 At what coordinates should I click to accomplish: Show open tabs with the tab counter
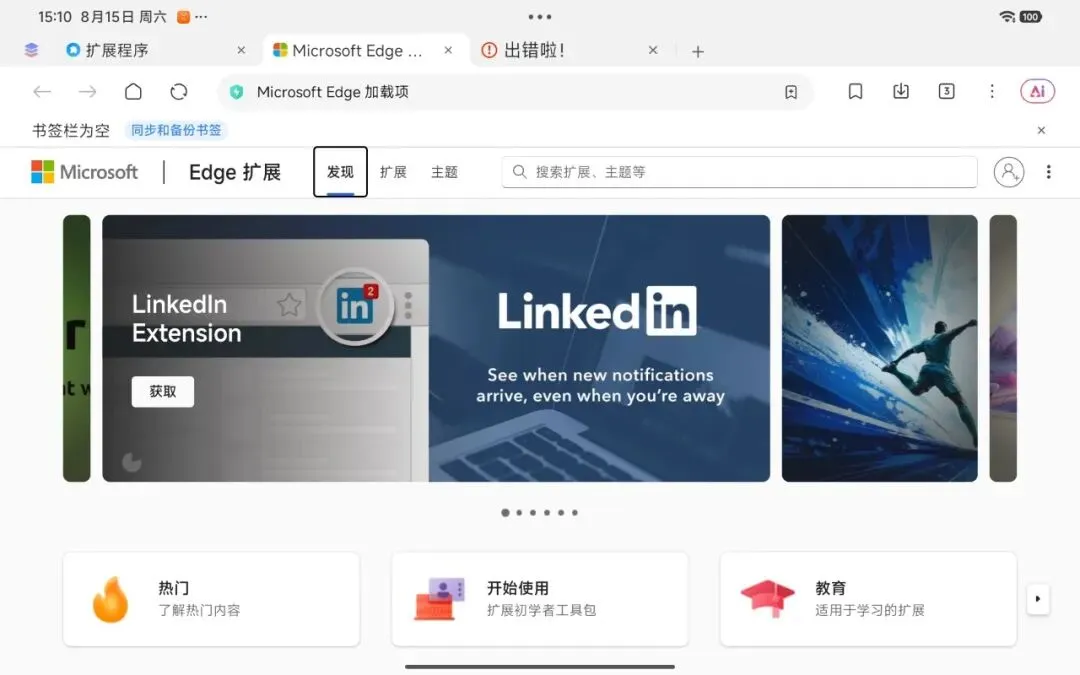click(946, 92)
